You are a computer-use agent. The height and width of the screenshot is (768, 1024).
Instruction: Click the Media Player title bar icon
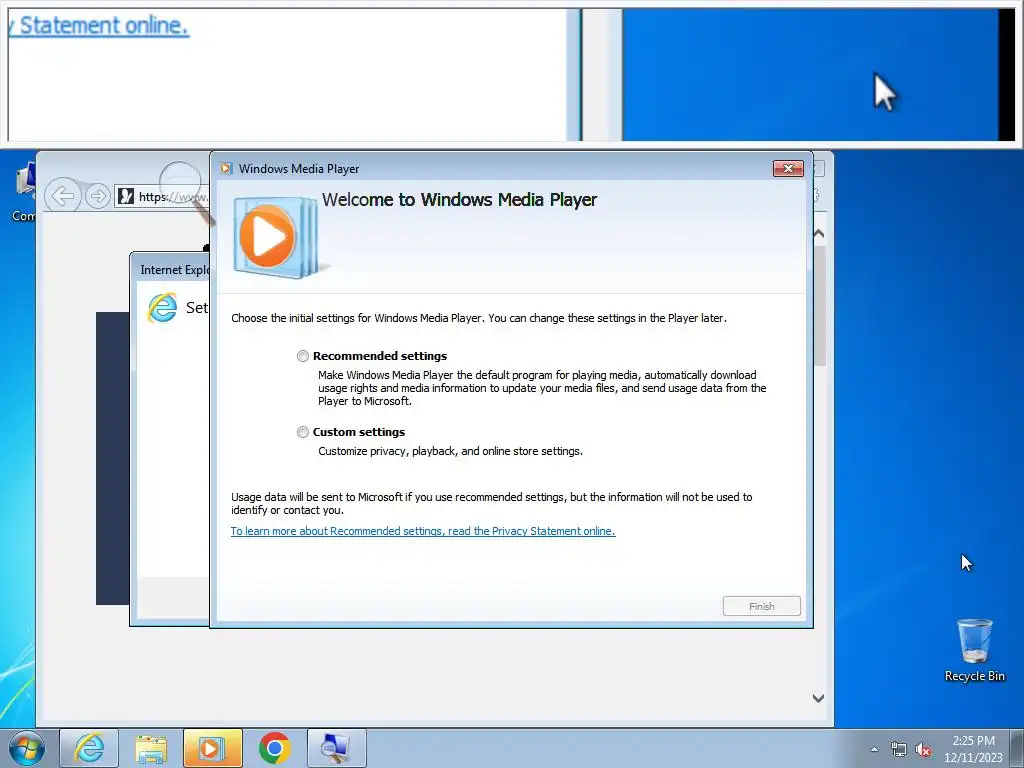[x=227, y=168]
